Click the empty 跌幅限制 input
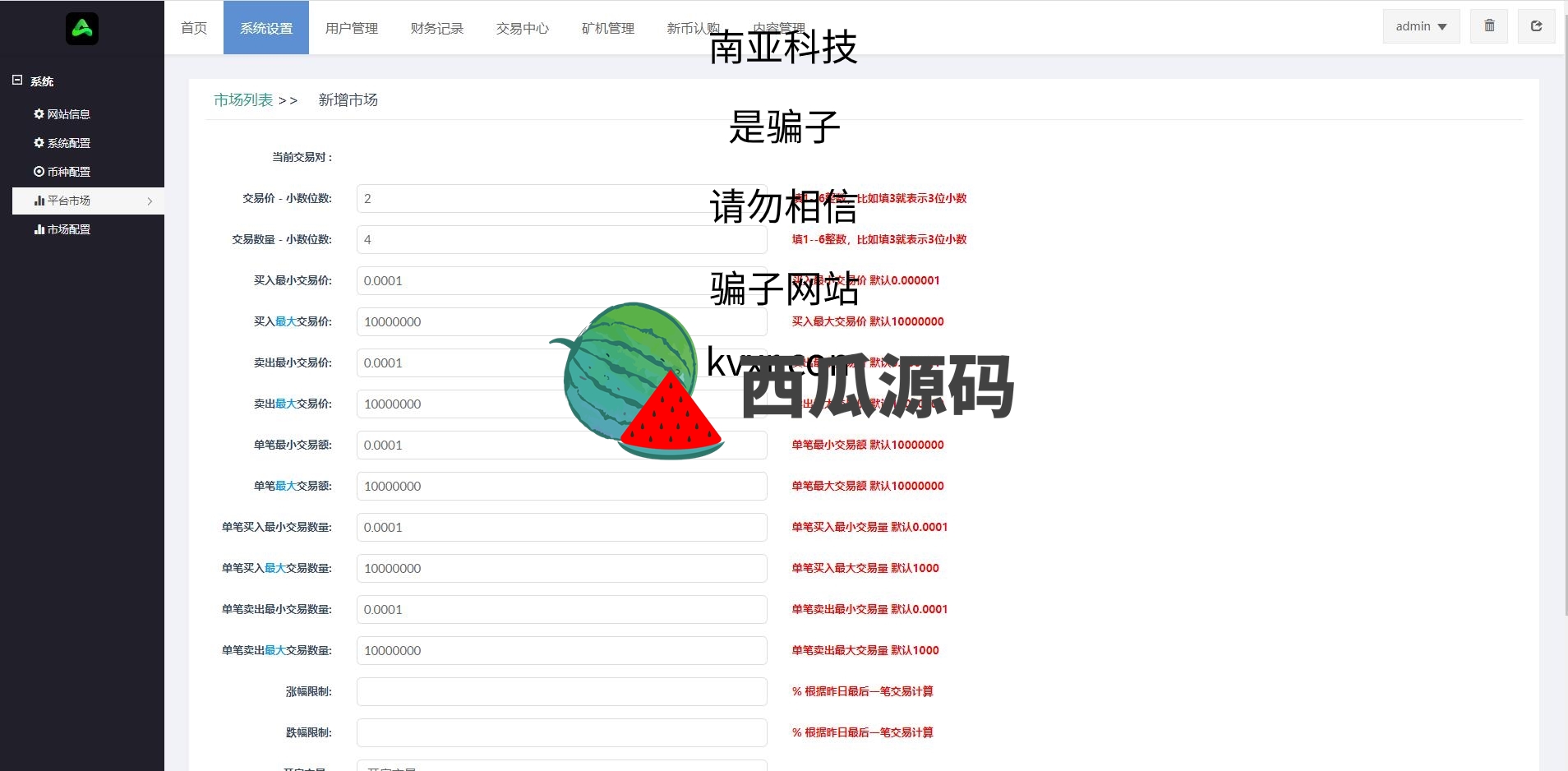Image resolution: width=1568 pixels, height=771 pixels. pyautogui.click(x=562, y=732)
